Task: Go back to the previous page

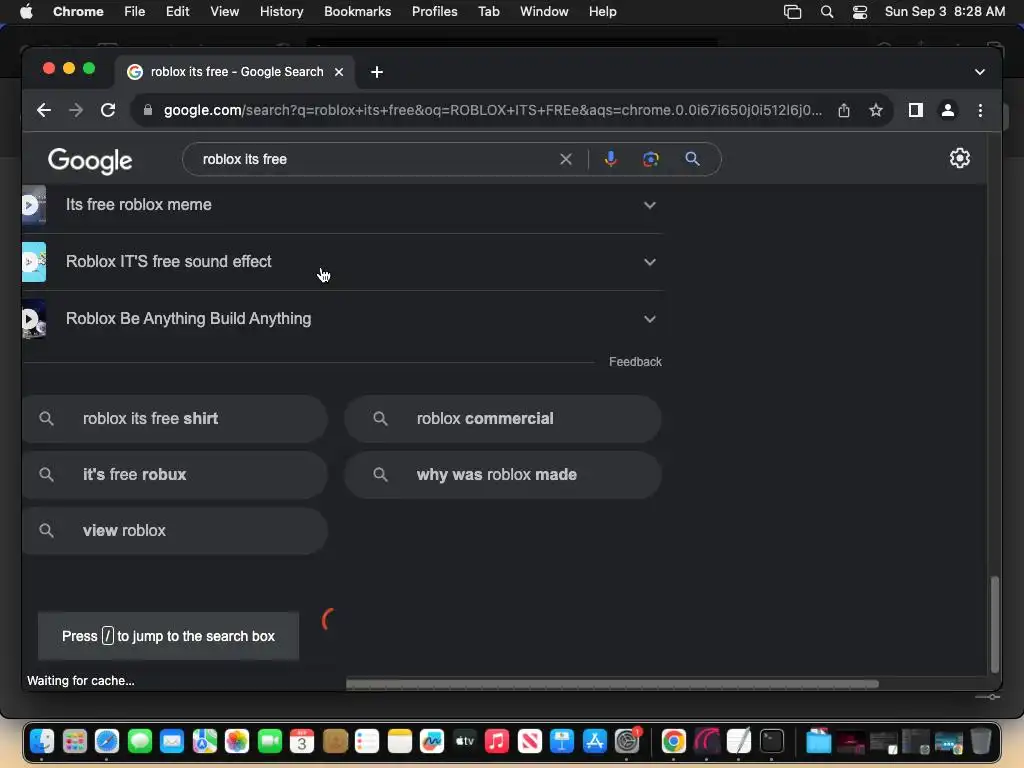Action: pyautogui.click(x=44, y=110)
